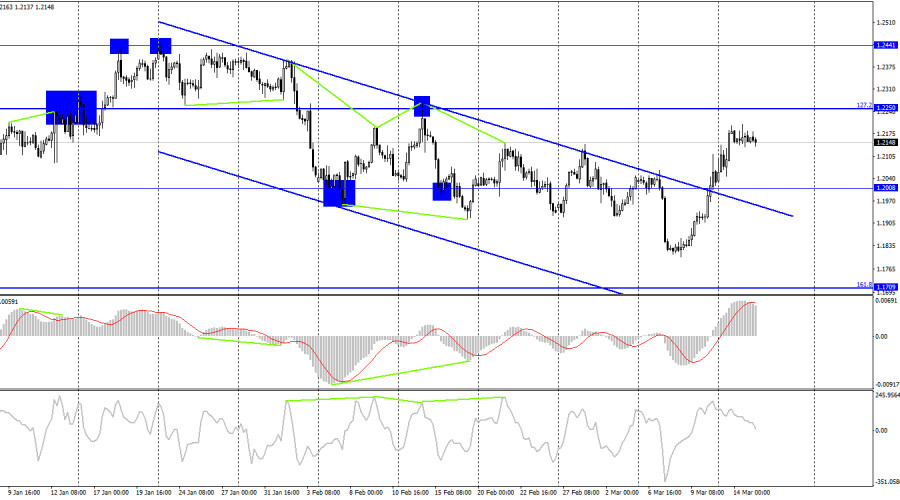Click the 1.2175 price axis value

coord(886,134)
